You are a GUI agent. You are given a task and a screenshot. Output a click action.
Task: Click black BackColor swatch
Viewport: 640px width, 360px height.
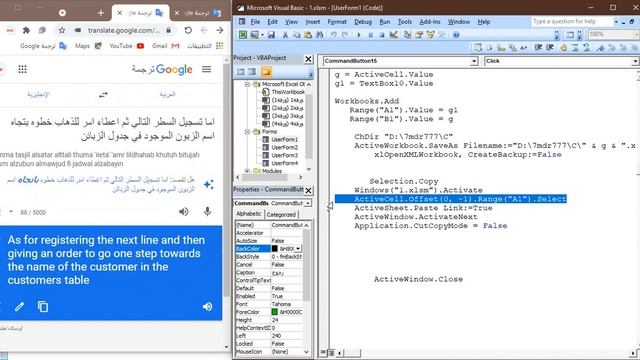pos(275,249)
